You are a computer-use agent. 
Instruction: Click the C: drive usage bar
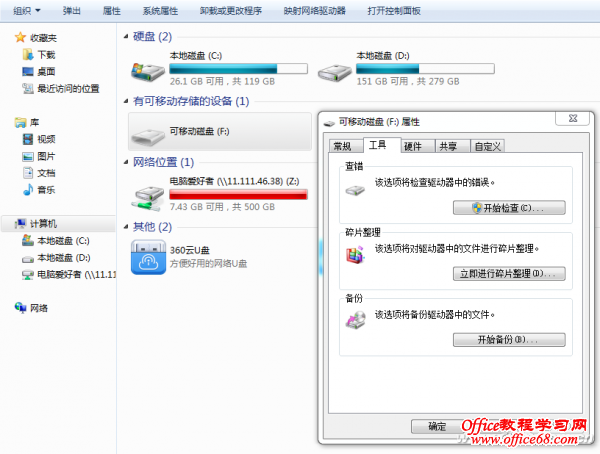point(238,69)
